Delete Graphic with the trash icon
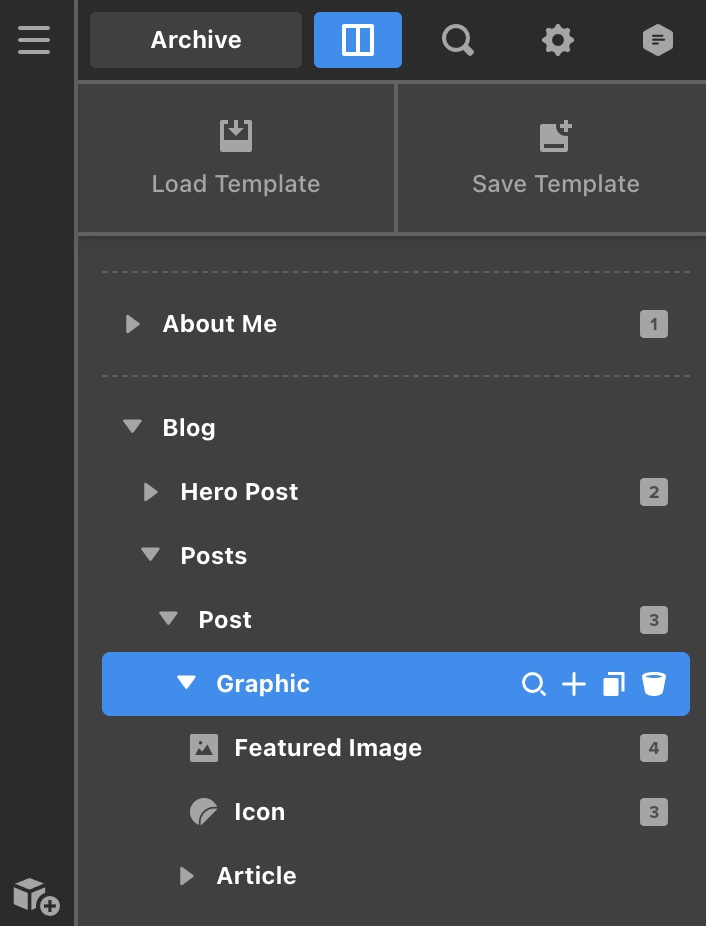This screenshot has height=926, width=706. point(654,684)
